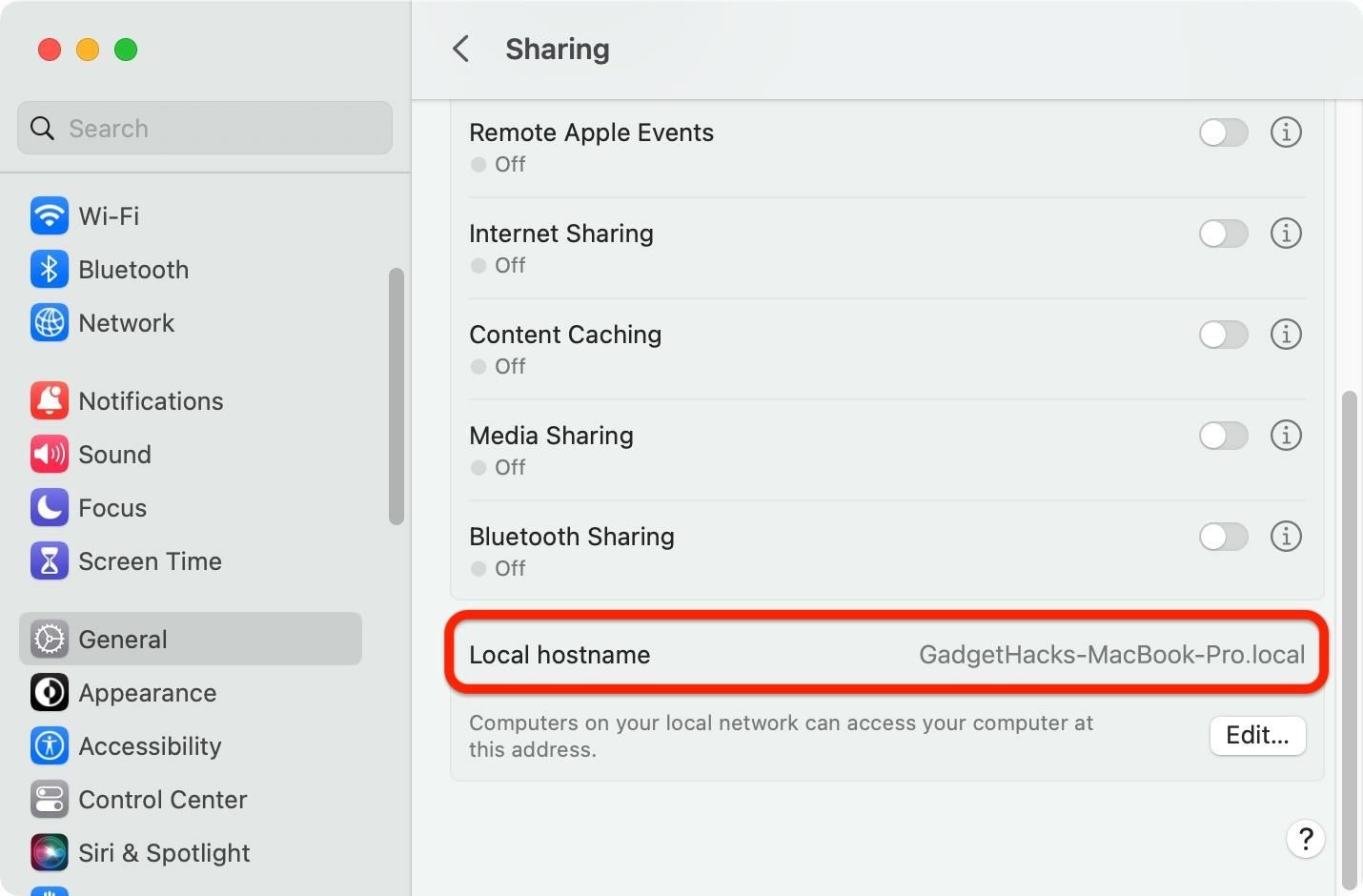Click the help question mark icon
This screenshot has width=1363, height=896.
pyautogui.click(x=1306, y=839)
